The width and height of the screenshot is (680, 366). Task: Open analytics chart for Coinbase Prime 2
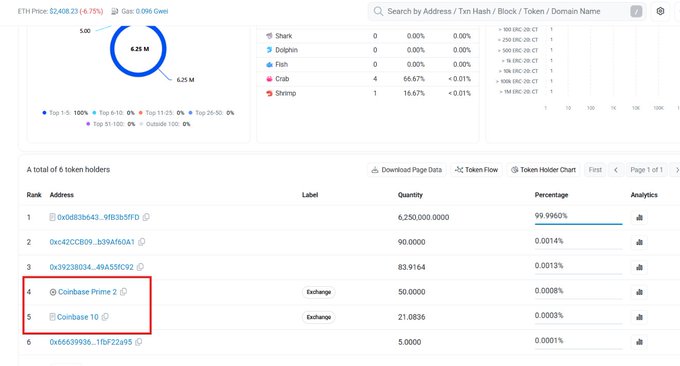[639, 292]
